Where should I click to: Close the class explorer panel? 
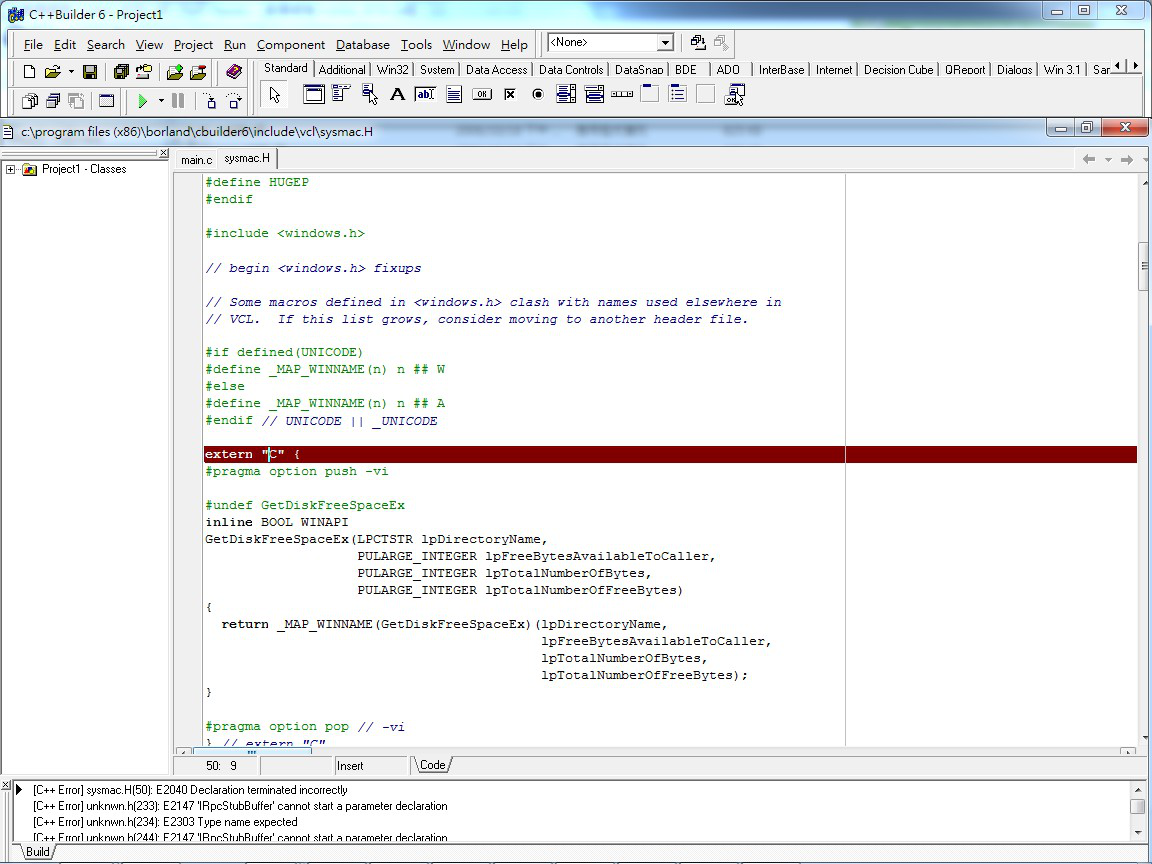click(163, 153)
